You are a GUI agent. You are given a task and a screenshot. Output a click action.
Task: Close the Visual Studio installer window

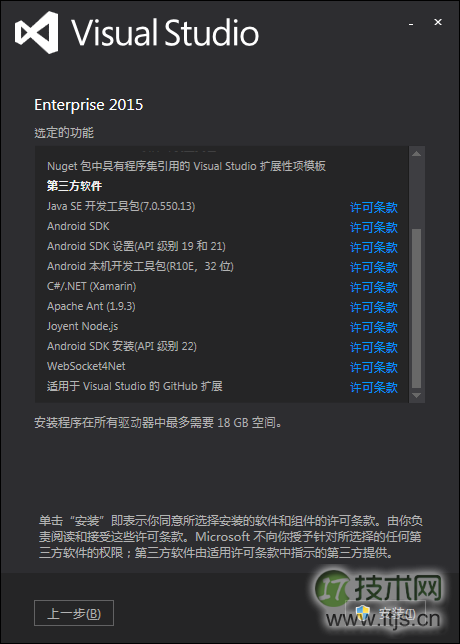438,23
